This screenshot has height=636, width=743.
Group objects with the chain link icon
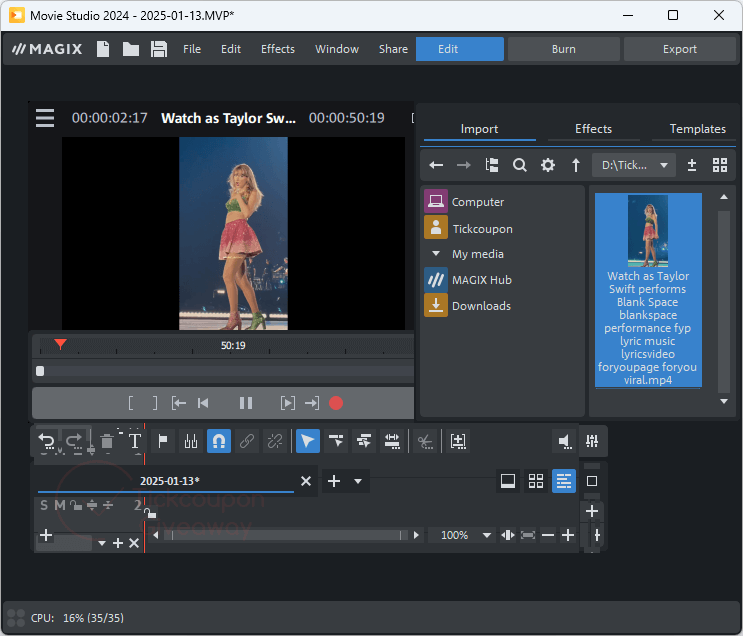point(247,441)
